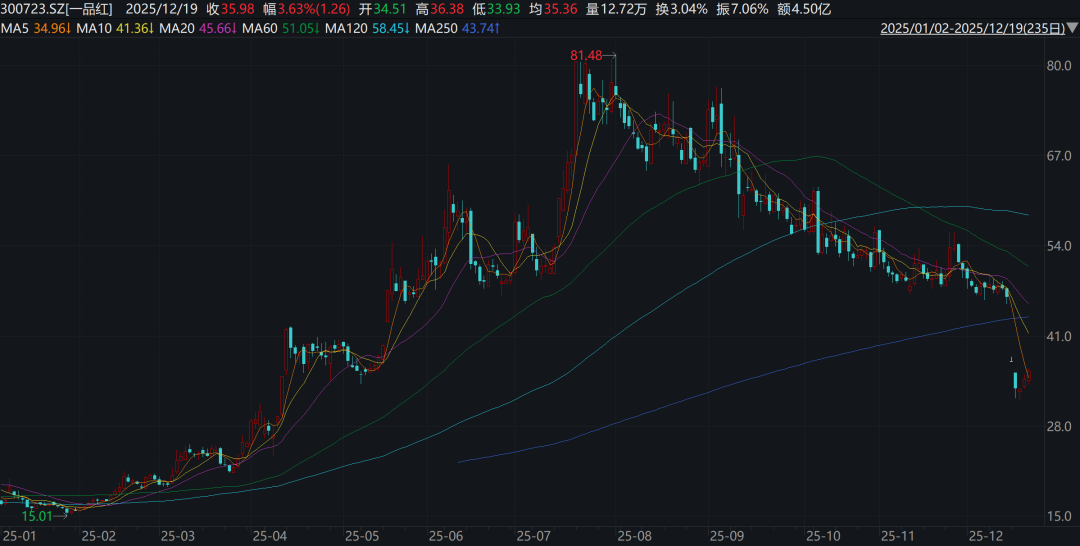Click the 25-08 month label on time axis
The height and width of the screenshot is (546, 1080).
pyautogui.click(x=634, y=535)
